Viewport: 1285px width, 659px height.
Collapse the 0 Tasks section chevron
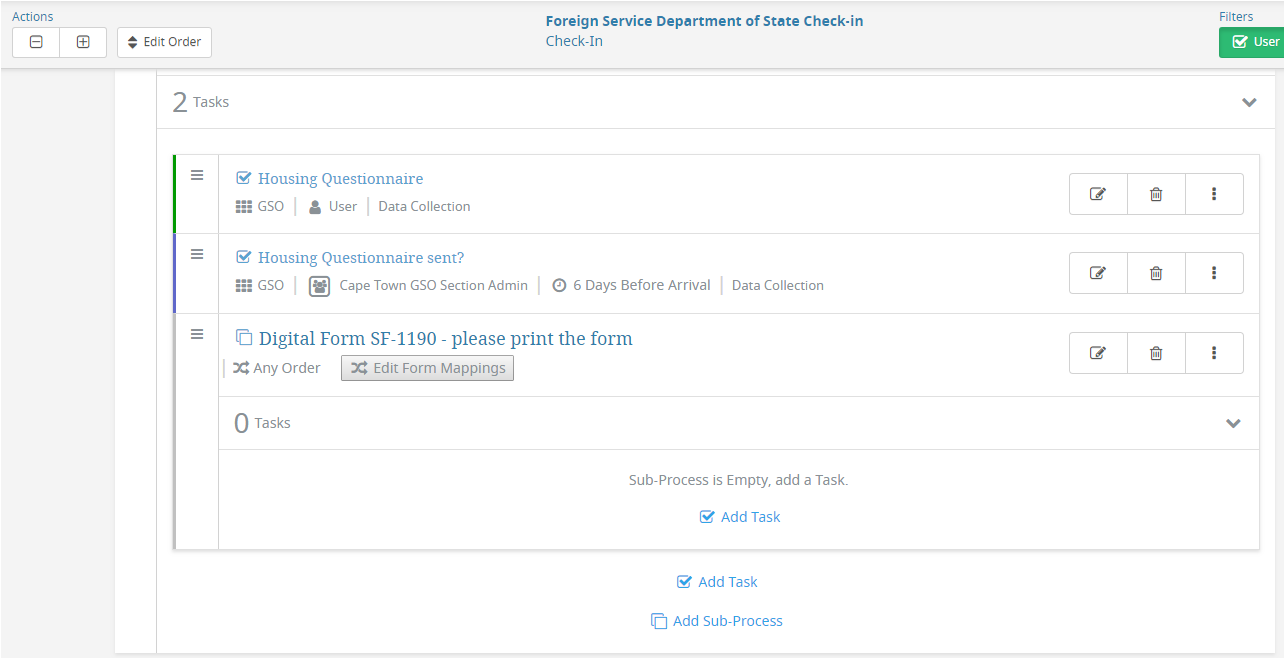[1233, 423]
